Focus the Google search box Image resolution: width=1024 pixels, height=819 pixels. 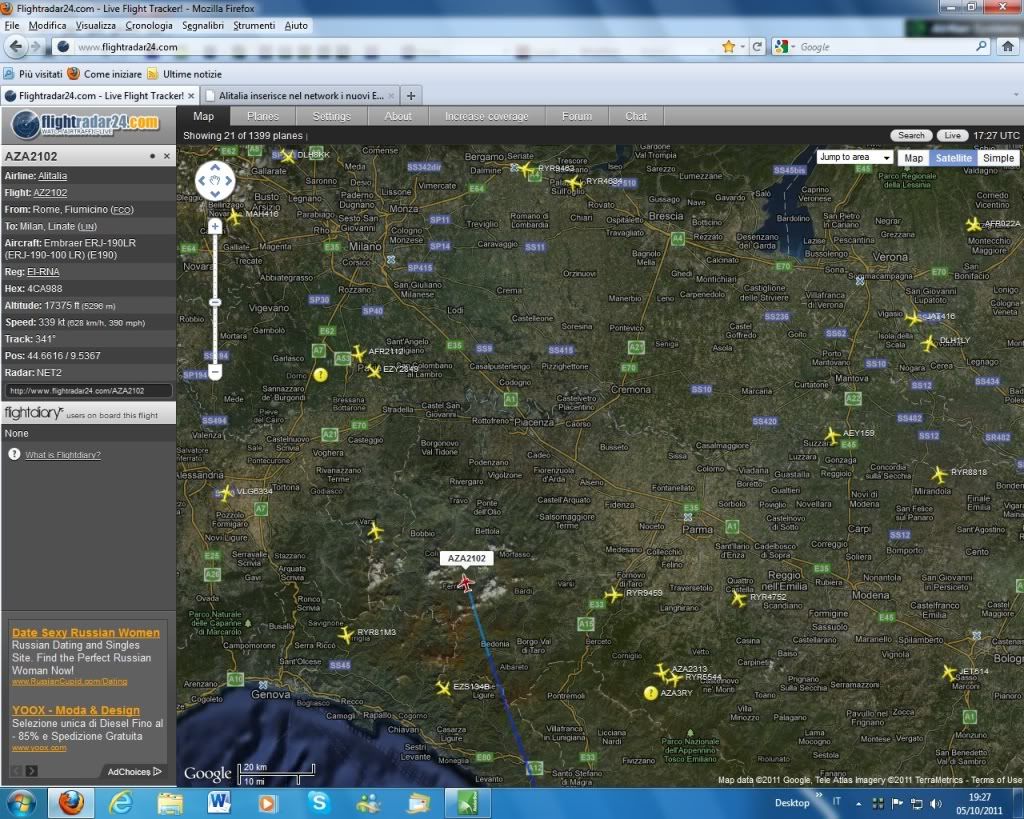click(885, 47)
